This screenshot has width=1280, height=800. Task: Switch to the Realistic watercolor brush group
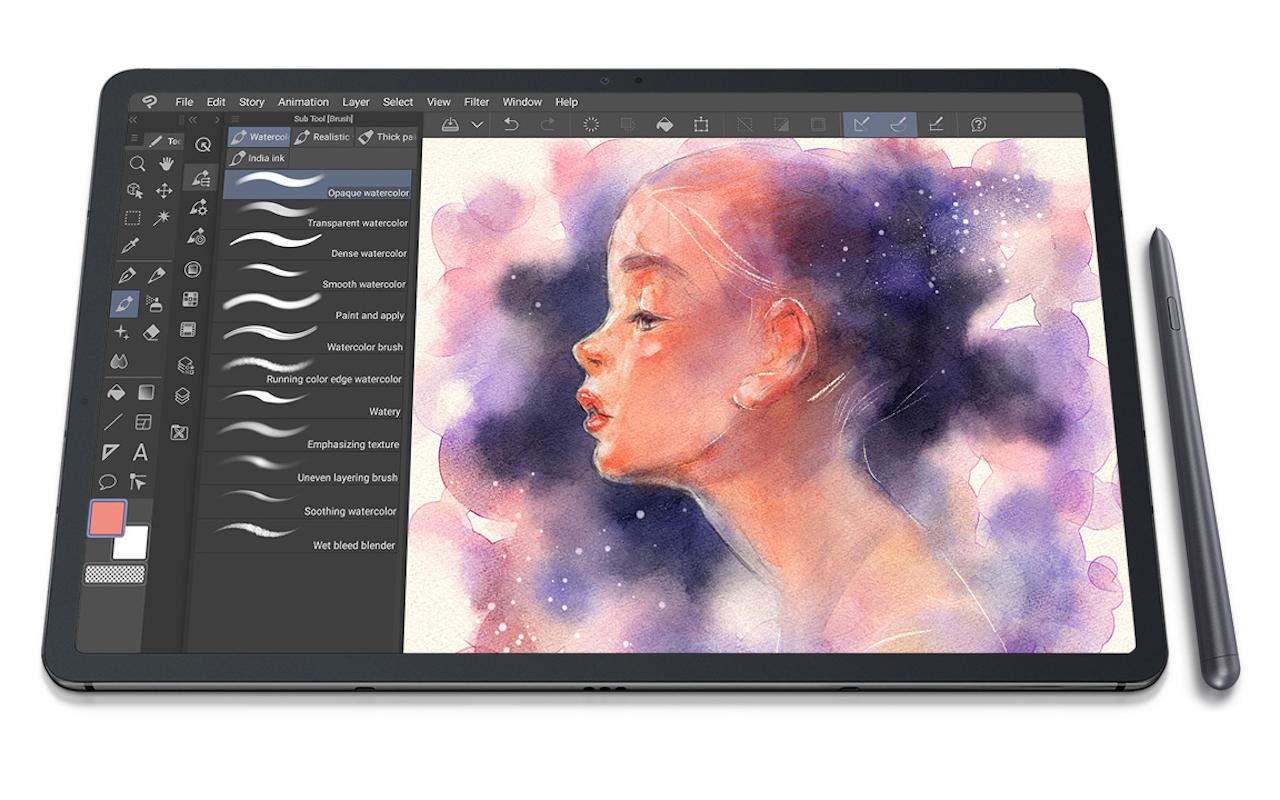tap(322, 137)
